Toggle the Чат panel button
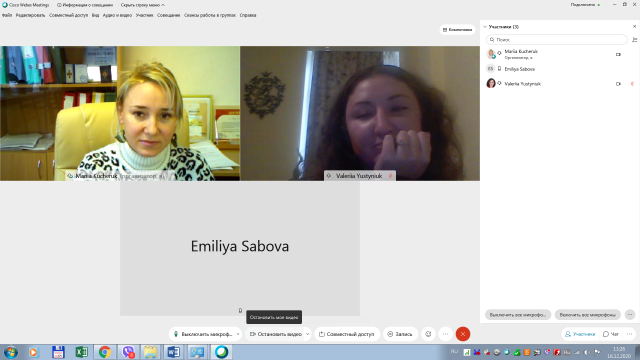Viewport: 640px width, 360px height. pos(611,334)
